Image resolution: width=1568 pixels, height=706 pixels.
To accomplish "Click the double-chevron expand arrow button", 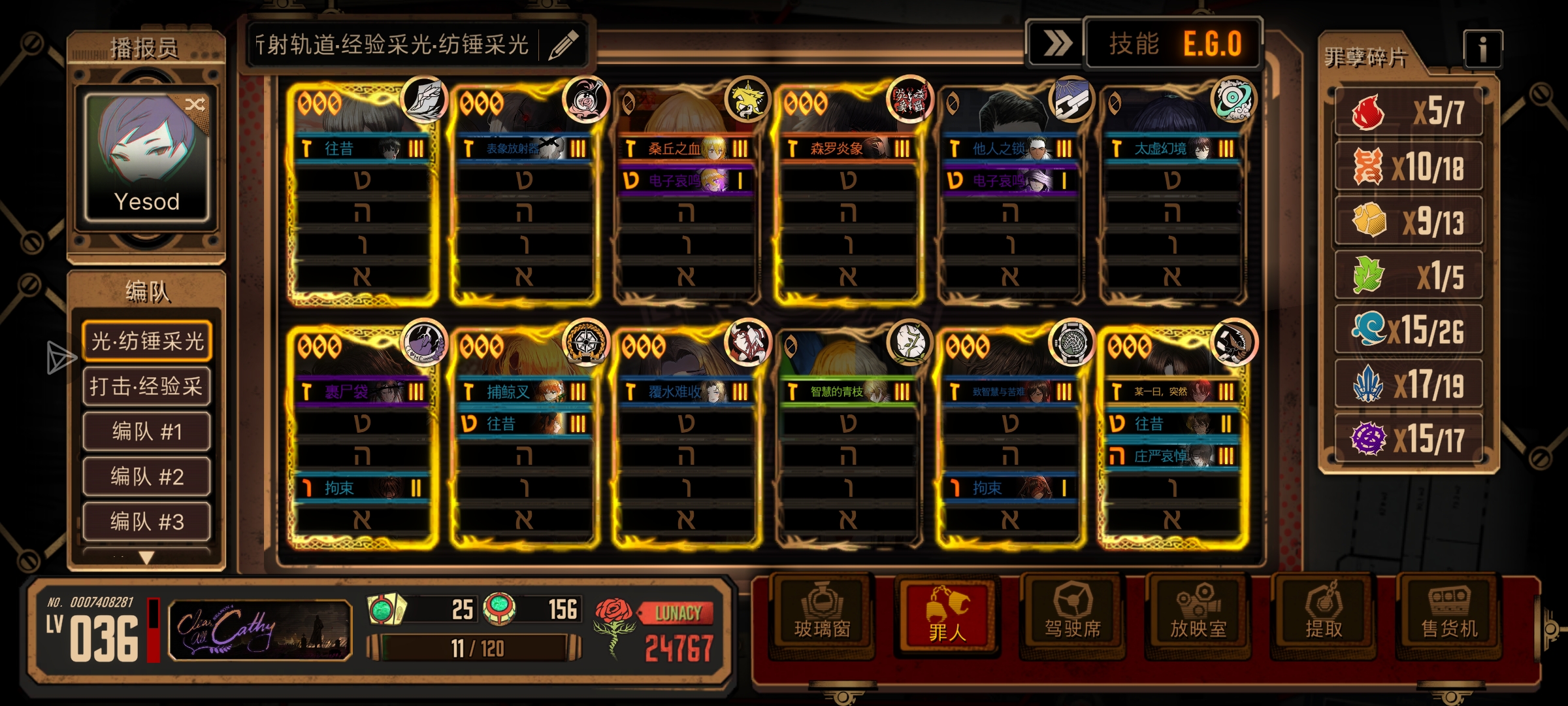I will tap(1056, 44).
